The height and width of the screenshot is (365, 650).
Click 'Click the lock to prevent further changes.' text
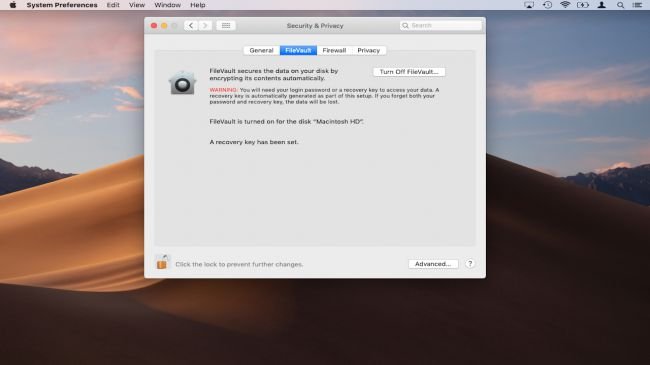click(239, 264)
